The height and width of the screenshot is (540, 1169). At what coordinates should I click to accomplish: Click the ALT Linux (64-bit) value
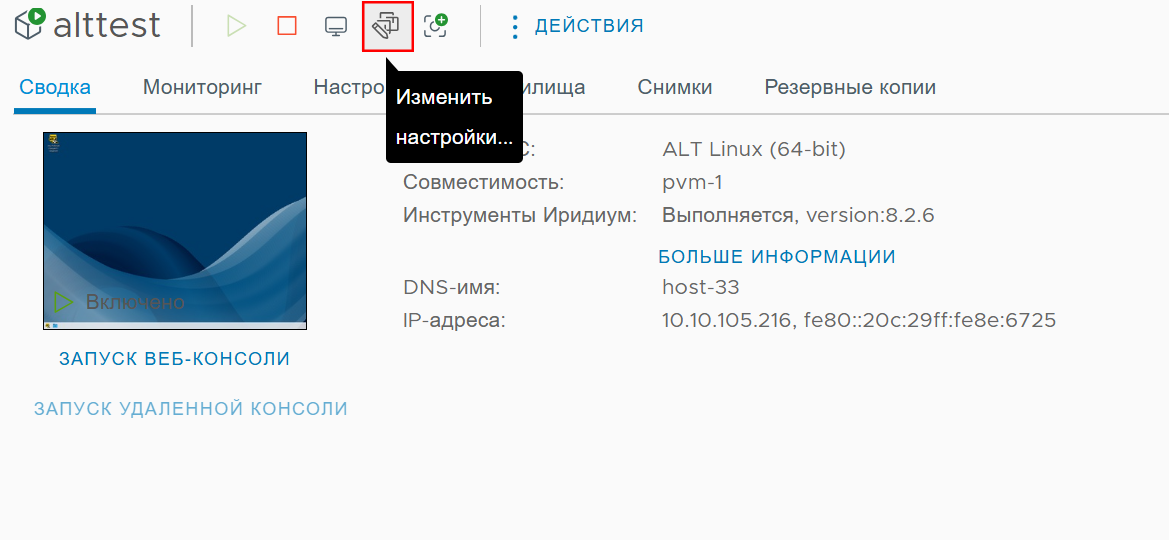click(x=754, y=150)
